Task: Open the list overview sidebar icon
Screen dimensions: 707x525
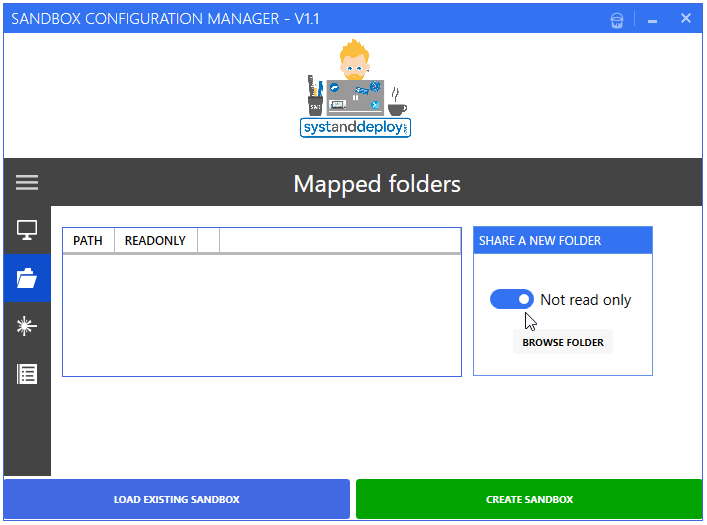Action: (27, 374)
